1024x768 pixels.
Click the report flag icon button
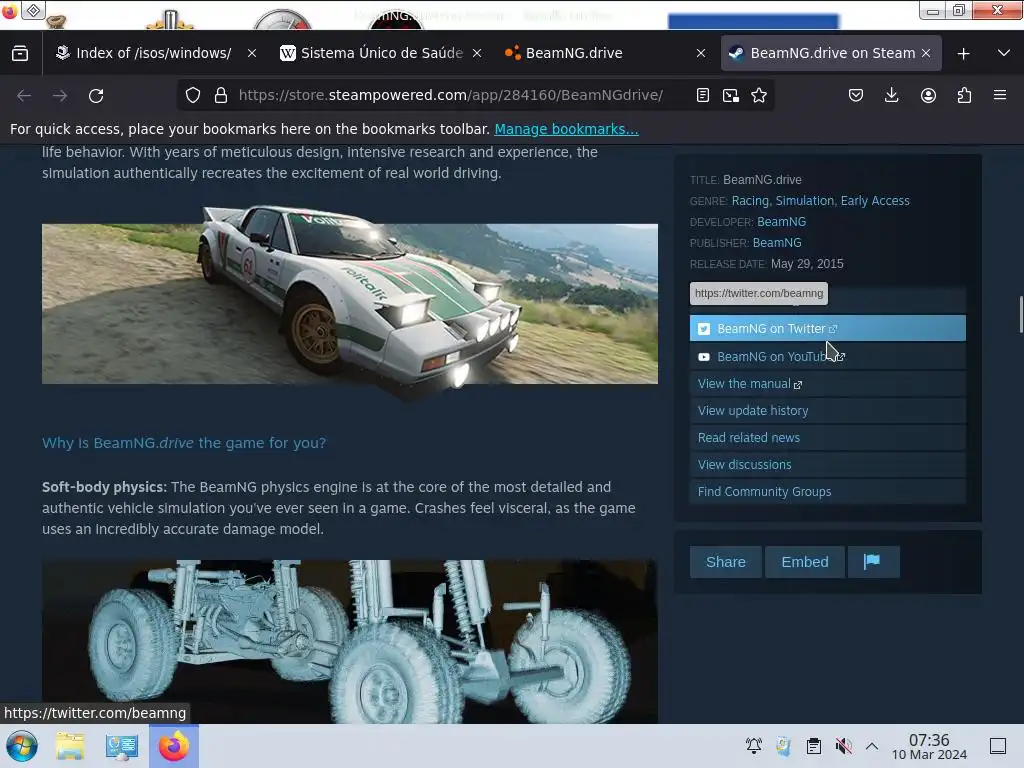tap(873, 562)
